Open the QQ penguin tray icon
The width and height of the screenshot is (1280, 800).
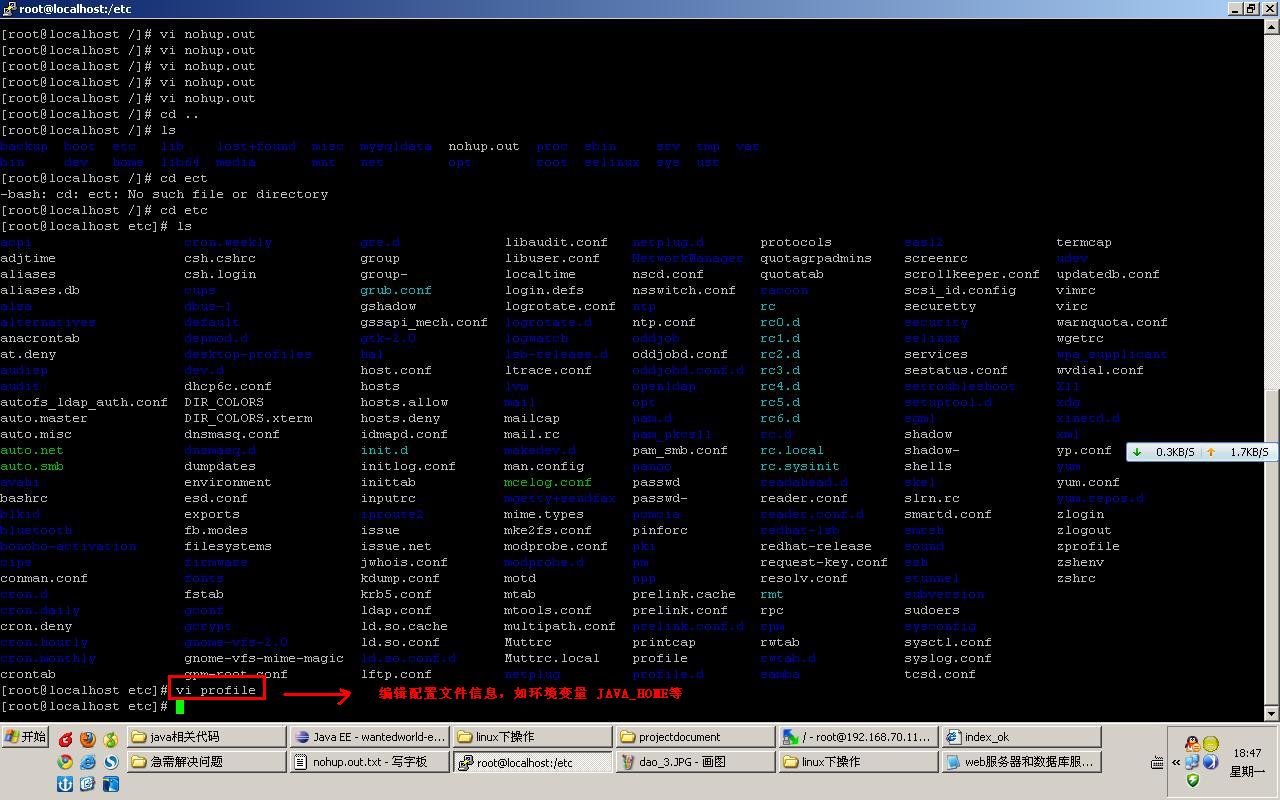(x=1192, y=743)
